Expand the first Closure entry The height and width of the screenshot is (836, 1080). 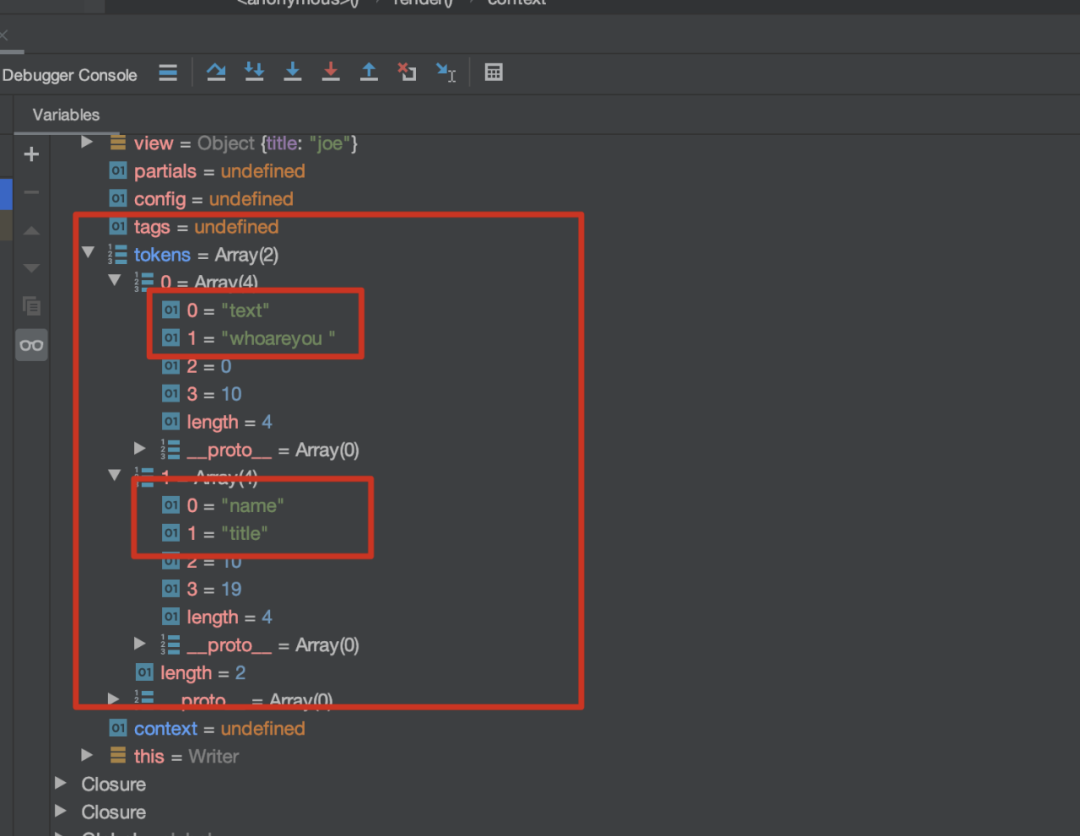(62, 783)
